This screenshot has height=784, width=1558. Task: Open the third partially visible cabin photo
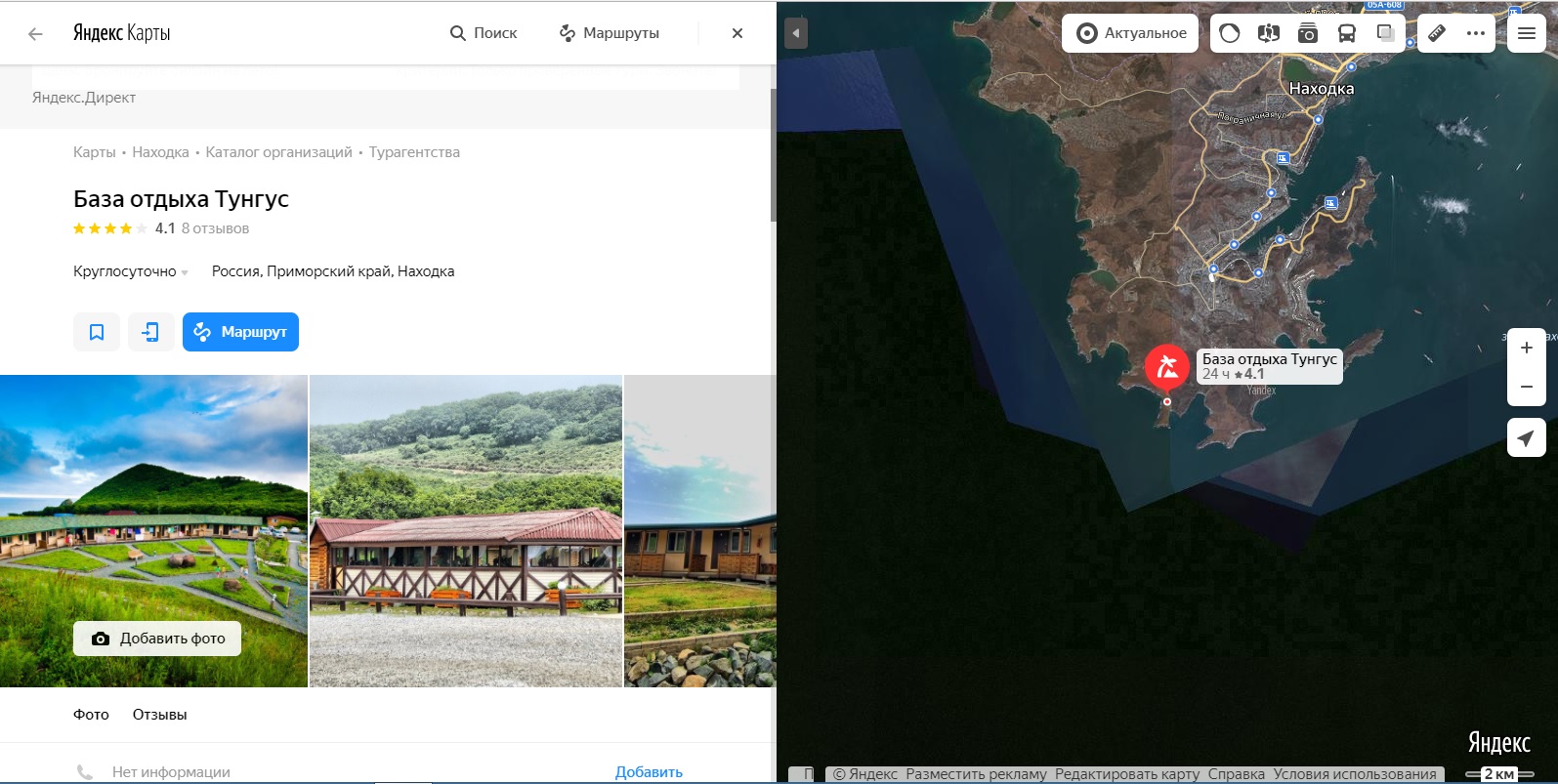700,531
